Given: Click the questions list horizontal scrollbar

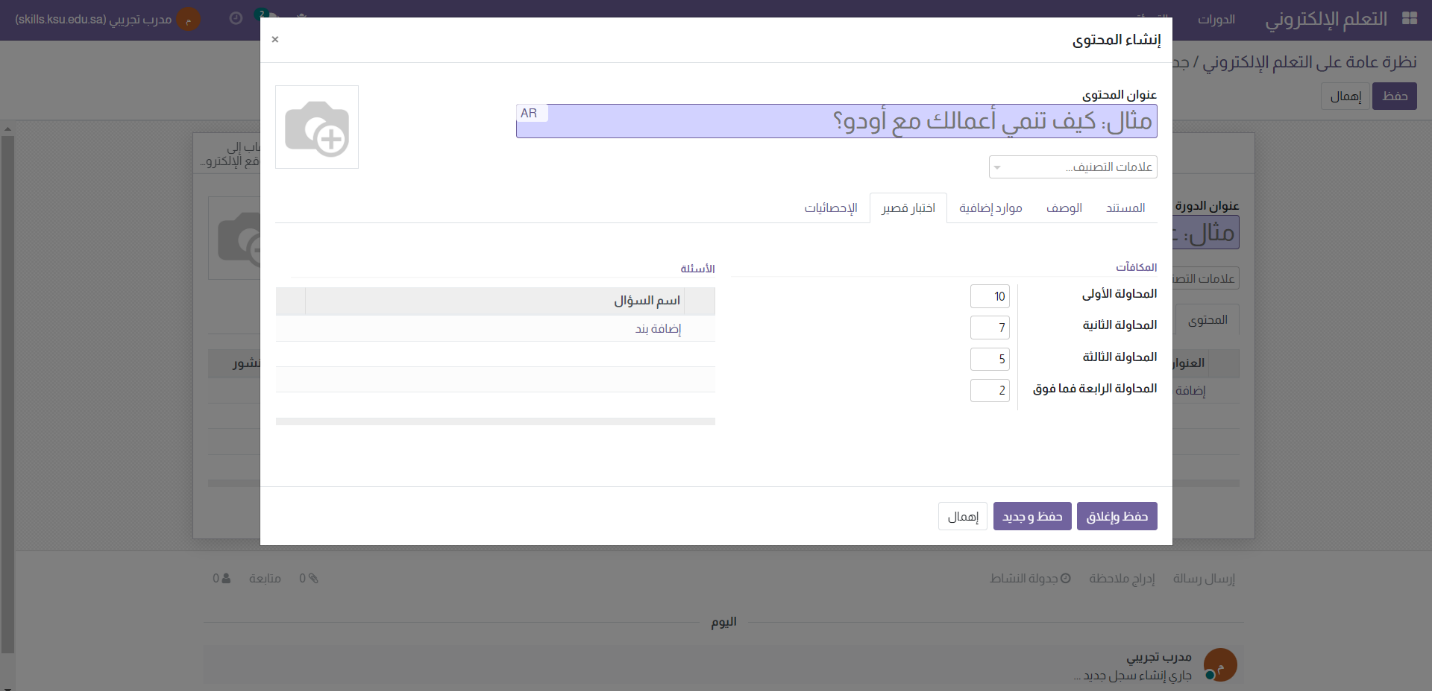Looking at the screenshot, I should 495,422.
